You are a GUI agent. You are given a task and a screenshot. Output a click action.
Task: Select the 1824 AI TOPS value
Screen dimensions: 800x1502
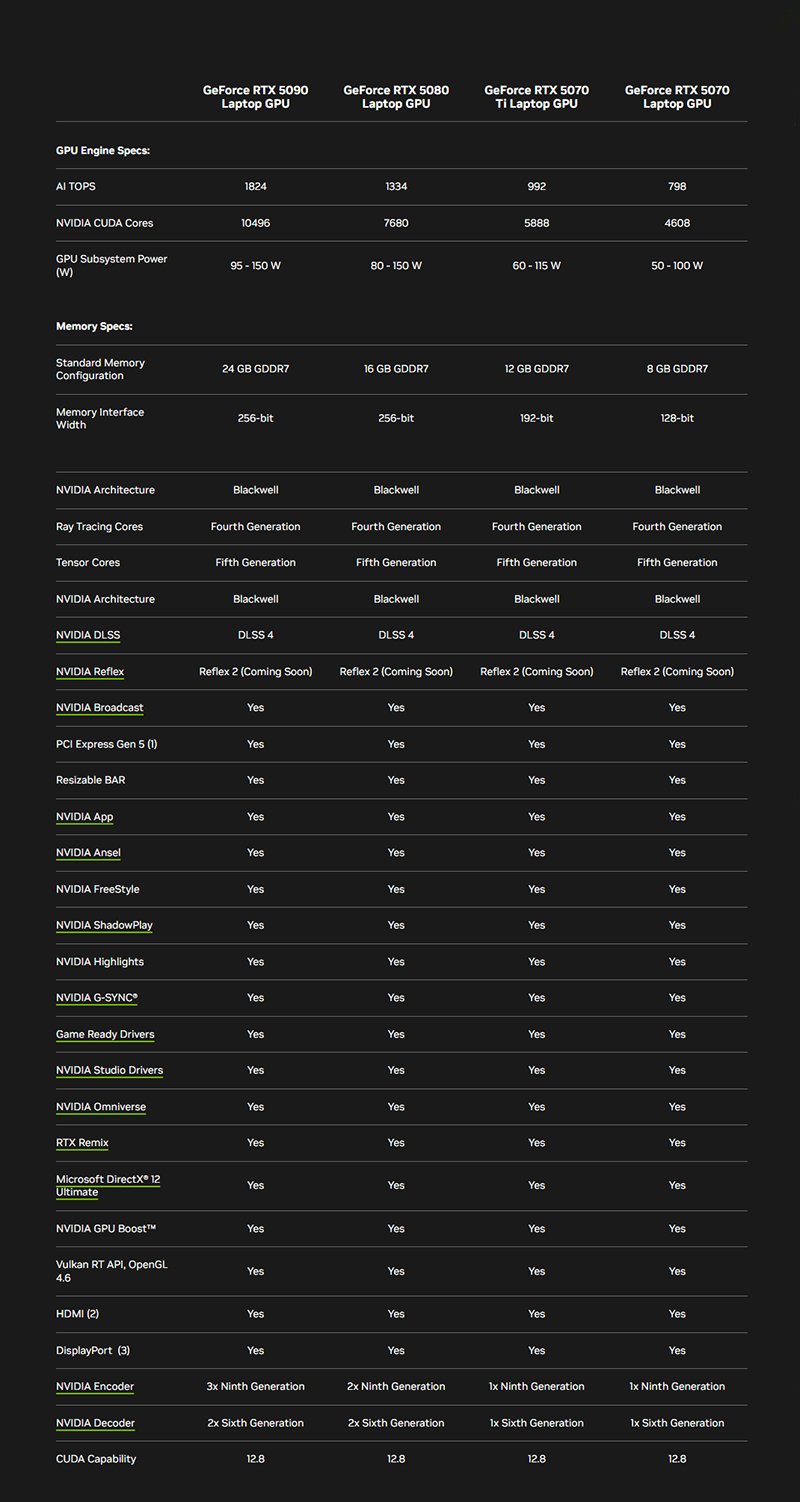pyautogui.click(x=256, y=186)
